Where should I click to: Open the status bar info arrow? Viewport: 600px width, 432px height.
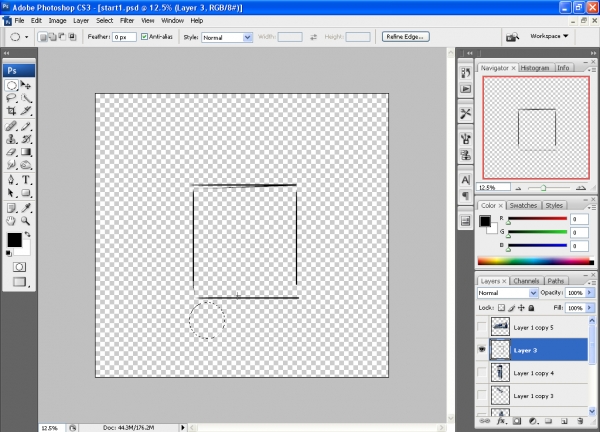[183, 427]
